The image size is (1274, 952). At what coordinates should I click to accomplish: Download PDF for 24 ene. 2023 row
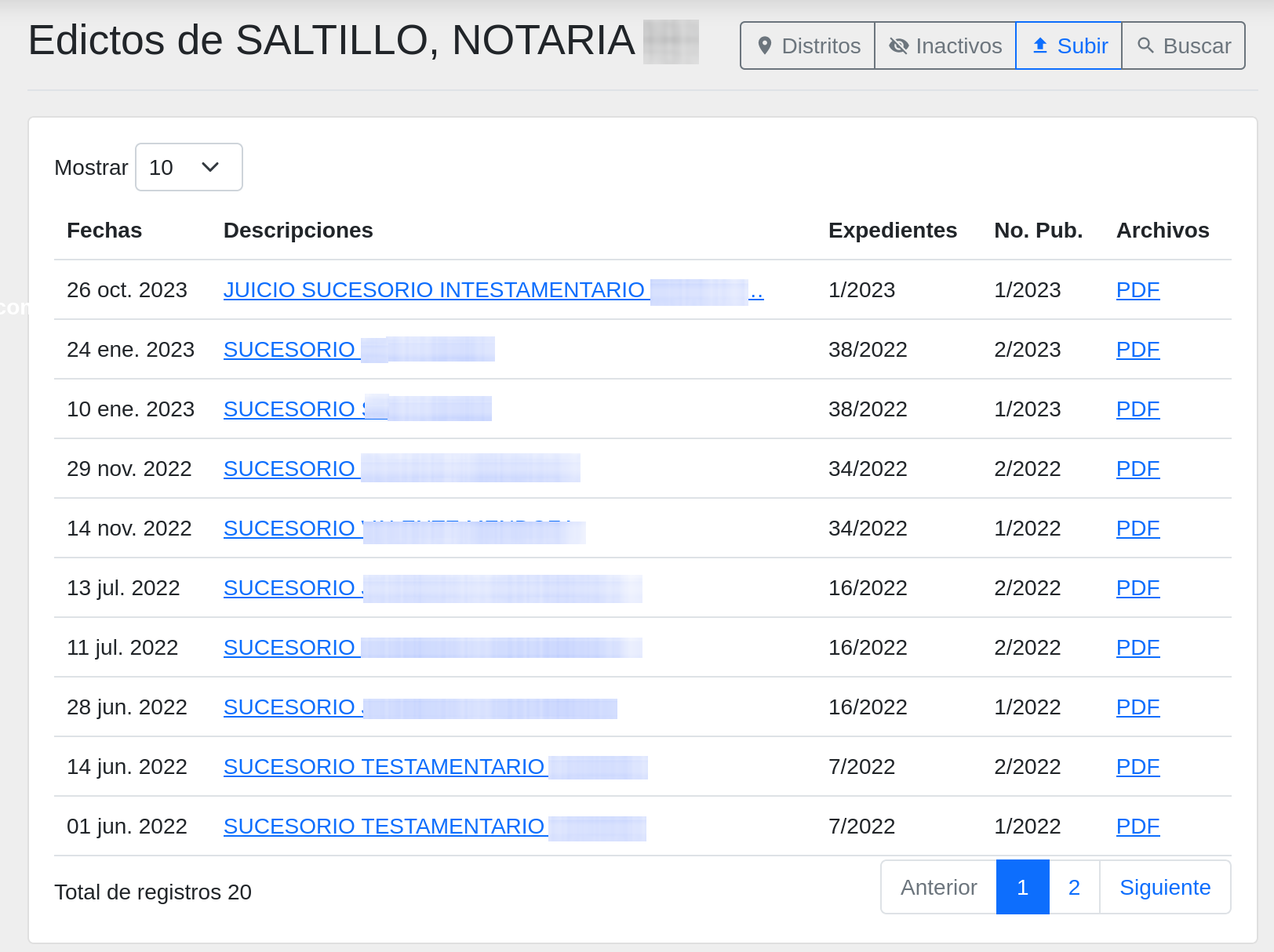1137,350
